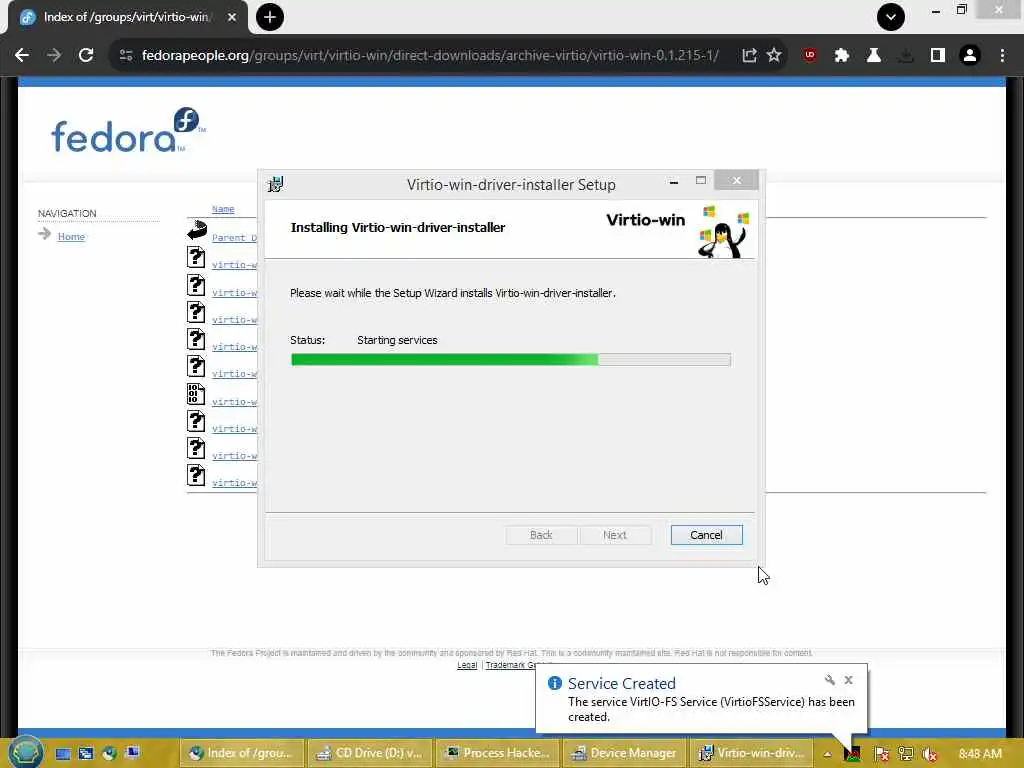
Task: Go back in the browser
Action: pyautogui.click(x=22, y=56)
